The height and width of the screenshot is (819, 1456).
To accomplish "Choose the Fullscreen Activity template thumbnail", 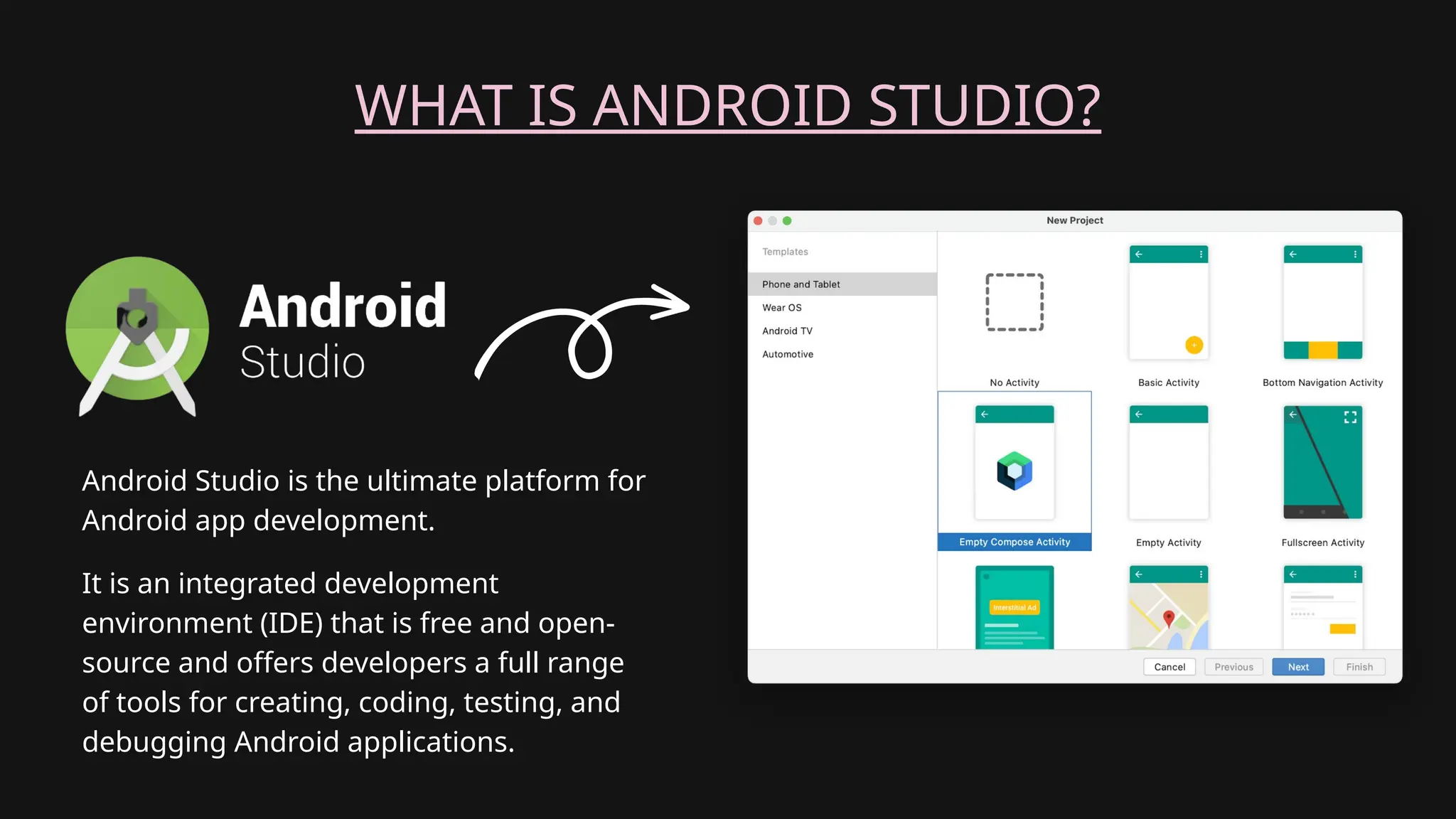I will pos(1323,462).
